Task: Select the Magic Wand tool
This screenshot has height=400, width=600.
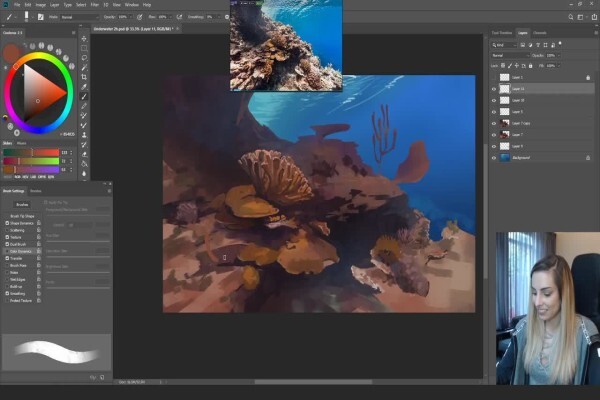Action: click(x=84, y=67)
